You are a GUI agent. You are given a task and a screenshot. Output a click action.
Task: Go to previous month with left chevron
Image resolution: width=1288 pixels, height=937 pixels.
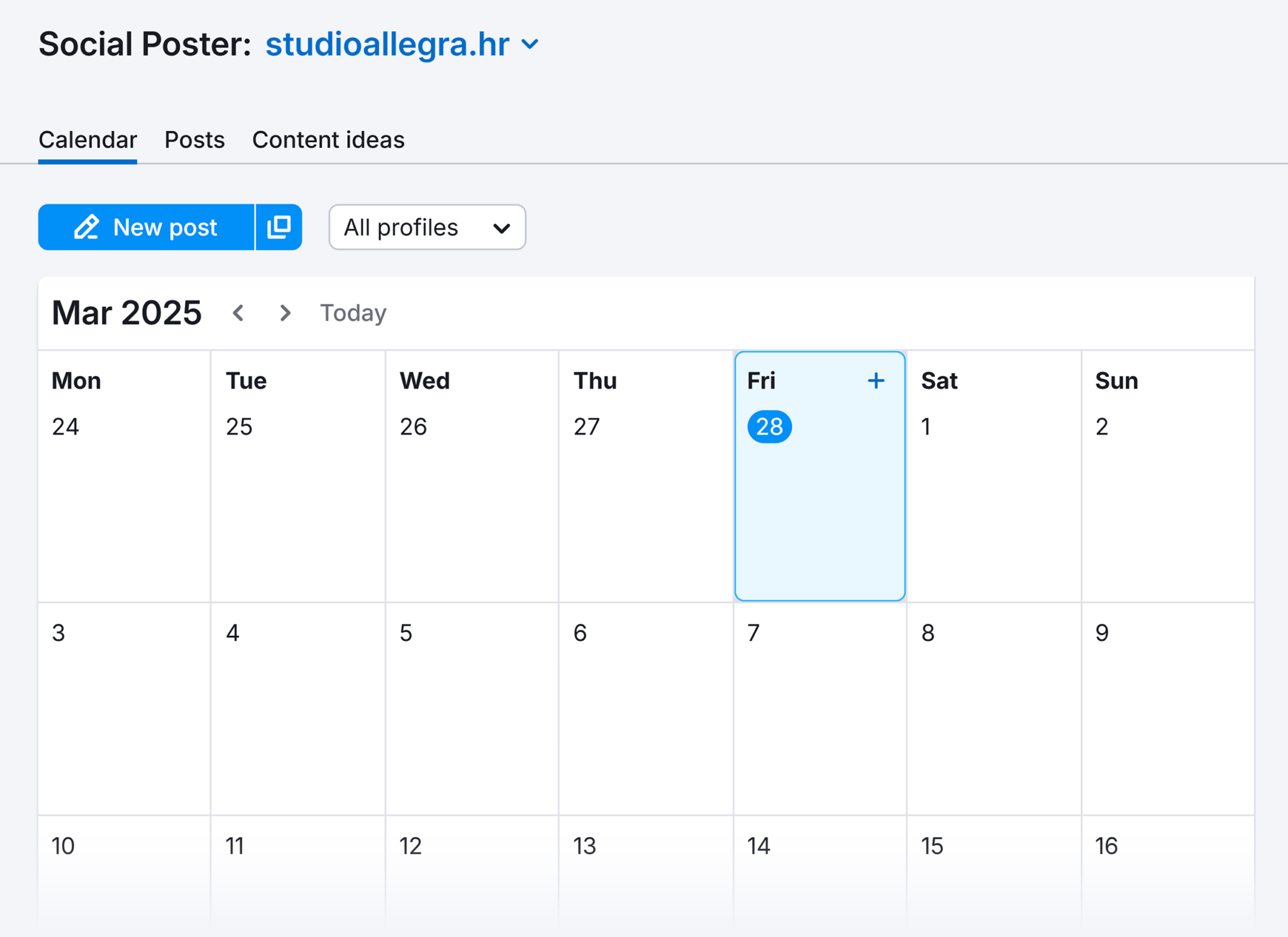point(238,313)
